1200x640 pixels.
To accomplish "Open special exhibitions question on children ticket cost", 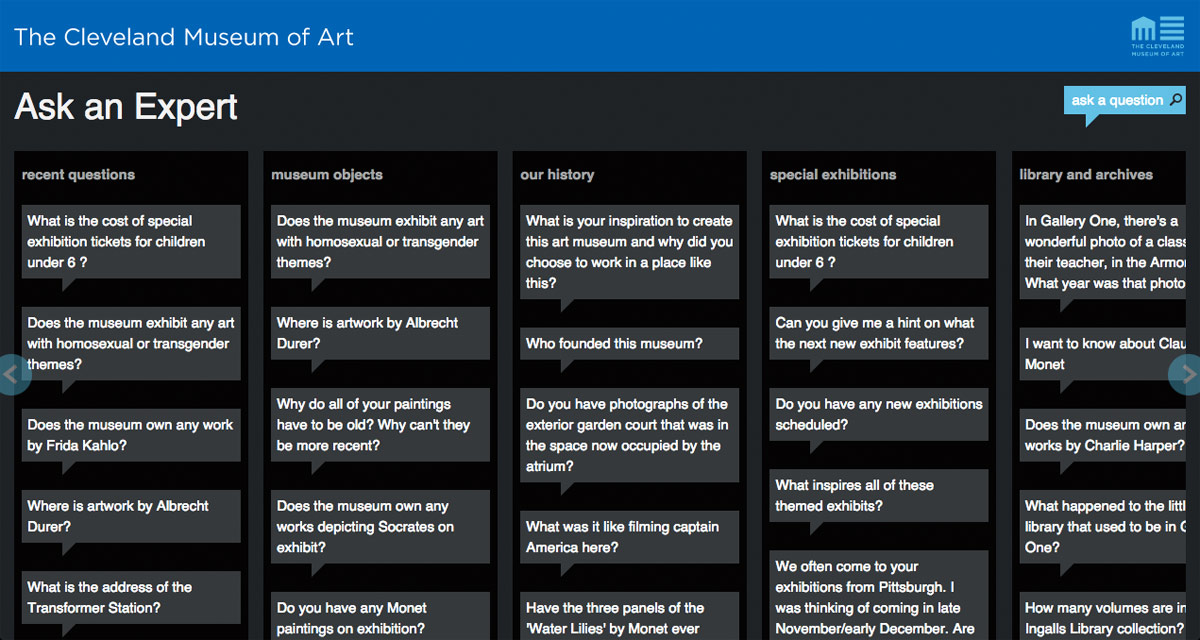I will pos(879,242).
